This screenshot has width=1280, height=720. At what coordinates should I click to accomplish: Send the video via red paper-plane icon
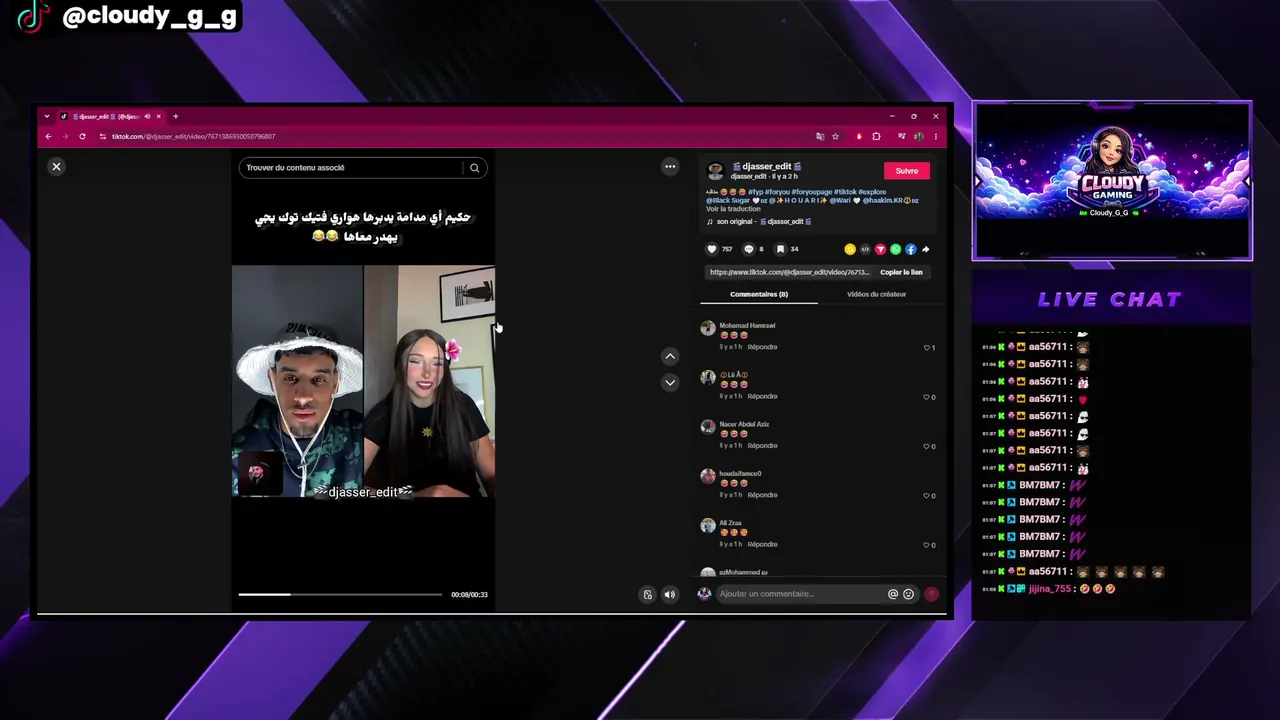[880, 249]
